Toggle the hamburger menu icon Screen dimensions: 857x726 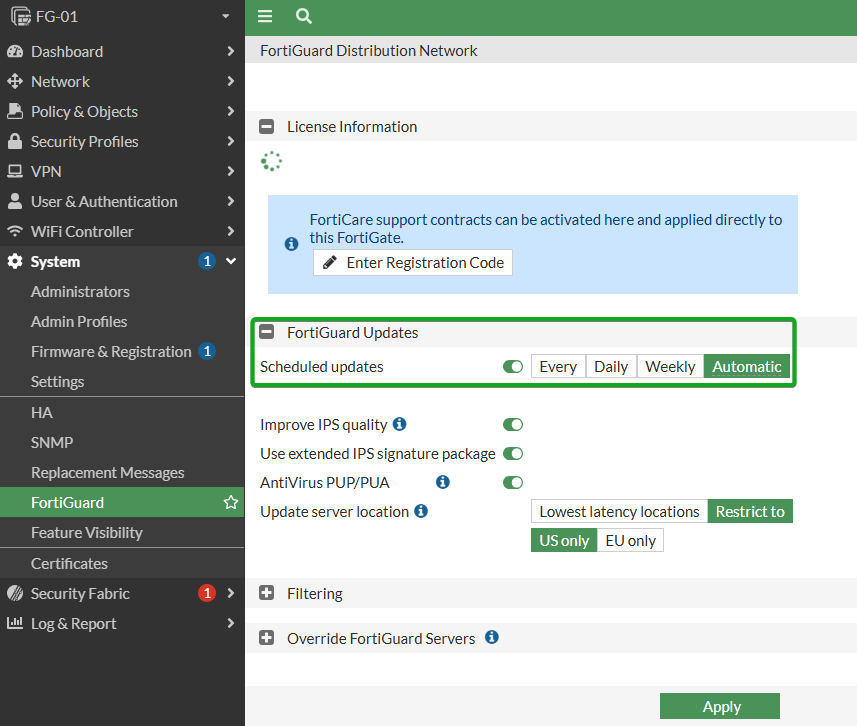click(x=265, y=16)
